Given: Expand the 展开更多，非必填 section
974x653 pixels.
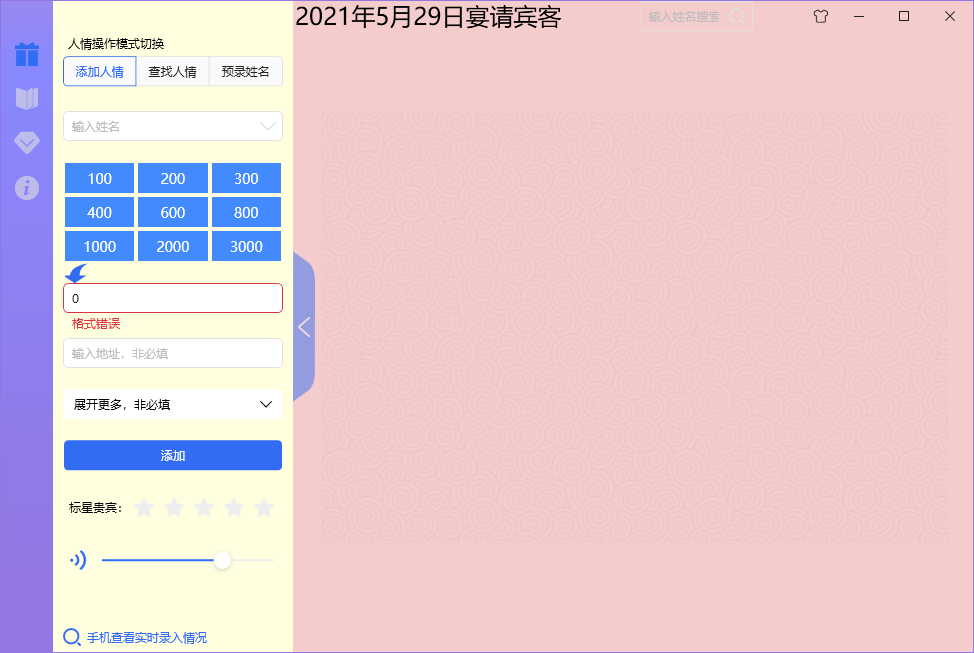Looking at the screenshot, I should click(172, 404).
